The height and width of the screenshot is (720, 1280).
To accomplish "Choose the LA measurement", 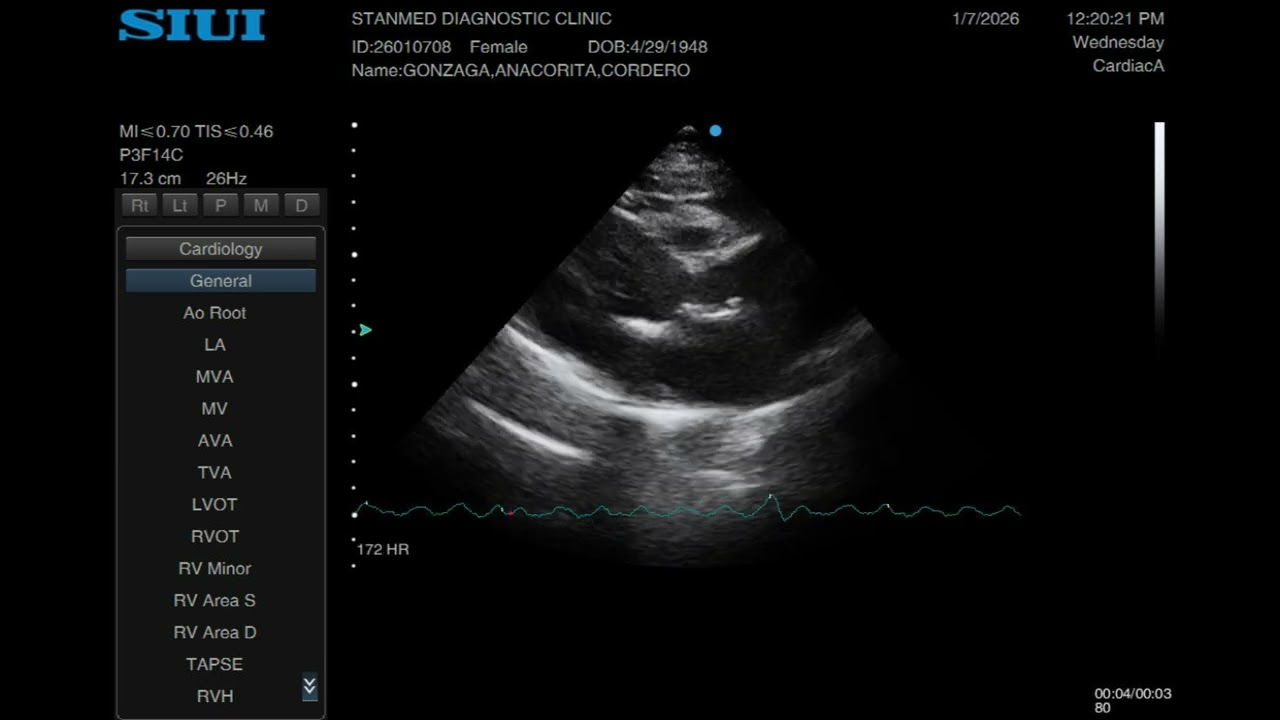I will [215, 345].
